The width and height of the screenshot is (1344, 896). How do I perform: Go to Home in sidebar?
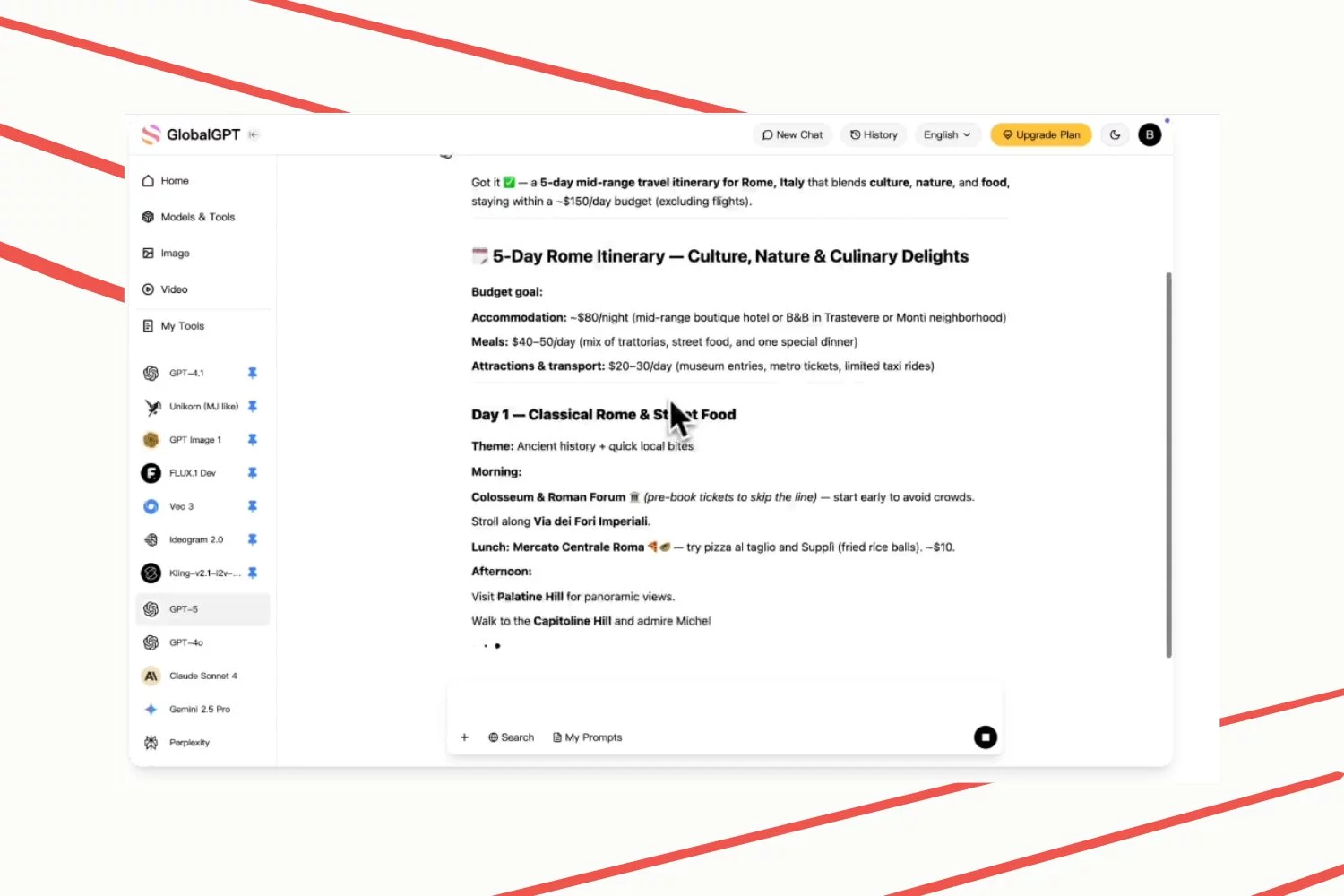175,181
